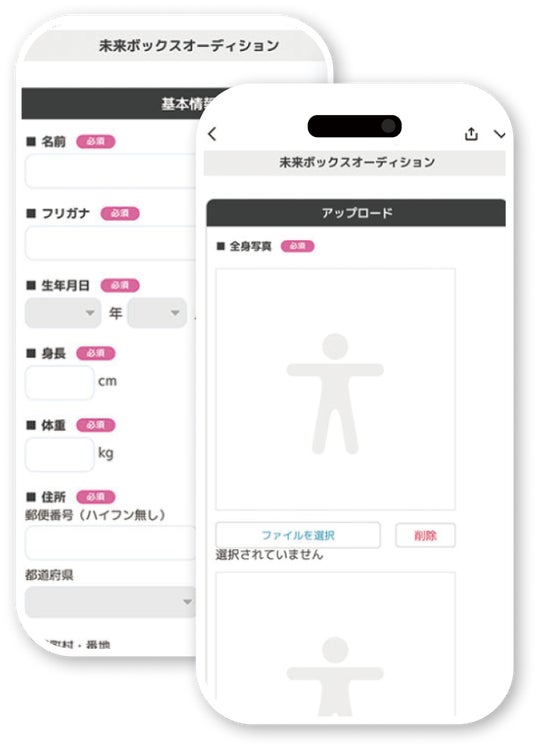Click the 体重 weight input field
536x747 pixels.
(x=59, y=454)
